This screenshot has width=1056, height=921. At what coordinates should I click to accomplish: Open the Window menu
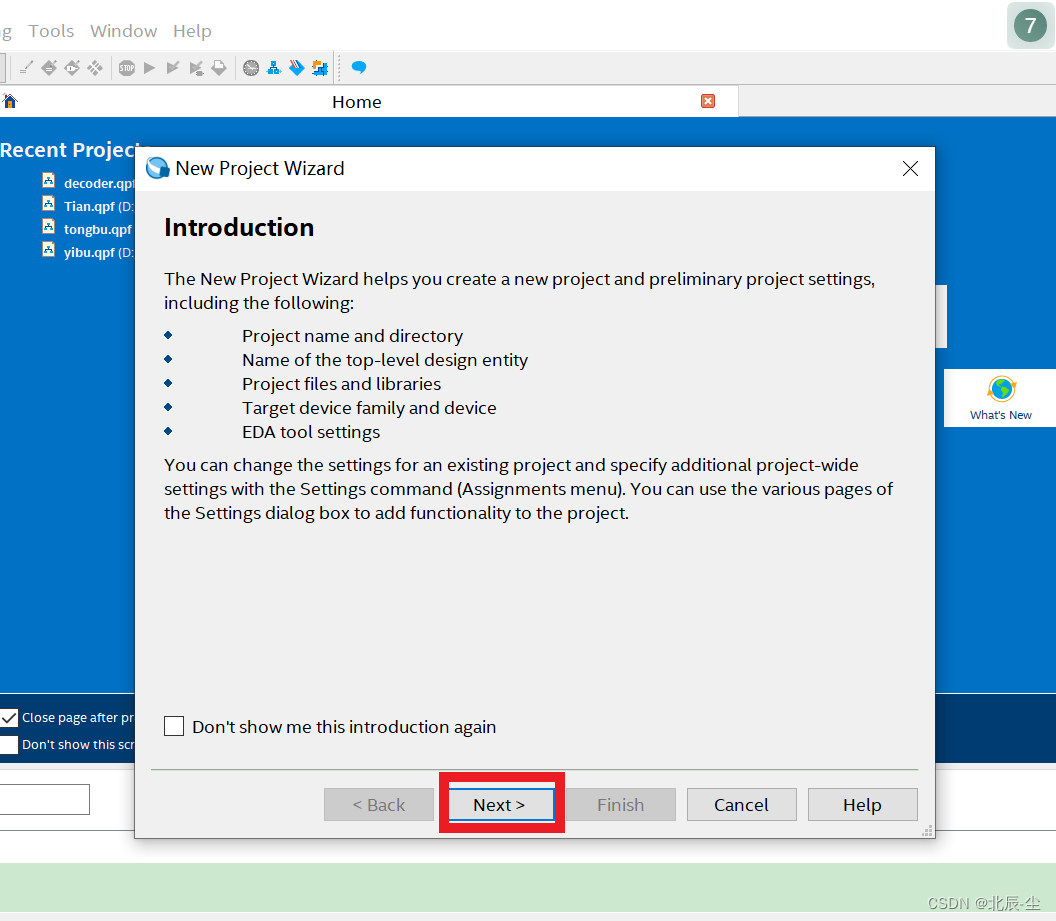pyautogui.click(x=124, y=31)
